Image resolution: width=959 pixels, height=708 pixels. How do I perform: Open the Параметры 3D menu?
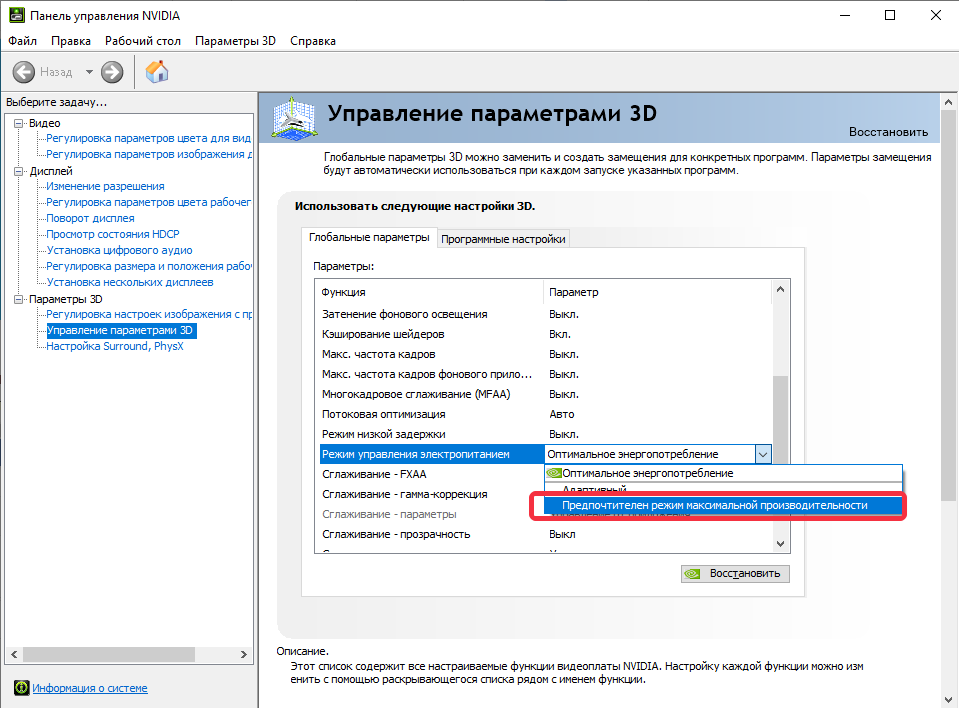[235, 41]
